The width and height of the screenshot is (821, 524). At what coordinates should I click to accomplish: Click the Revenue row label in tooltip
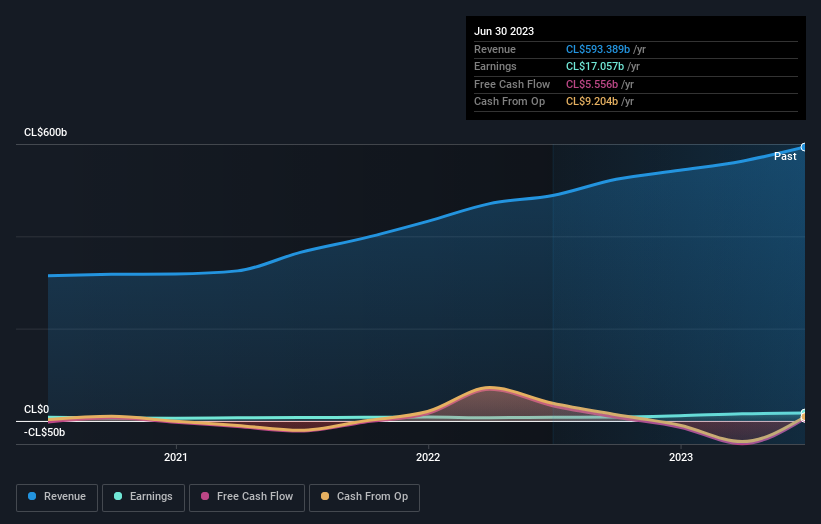(x=494, y=49)
